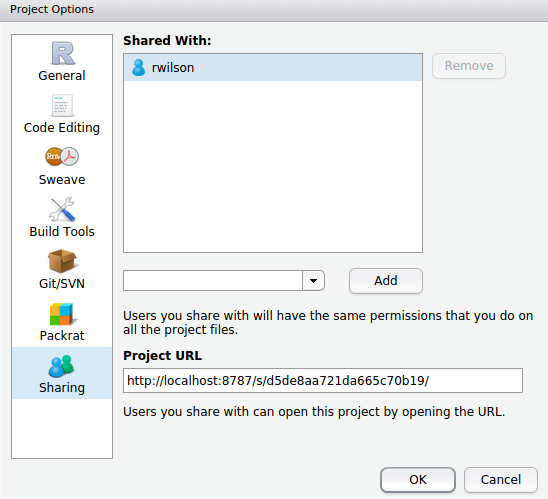Click the Sweave Rnw PDF icon
The height and width of the screenshot is (499, 548).
(62, 156)
